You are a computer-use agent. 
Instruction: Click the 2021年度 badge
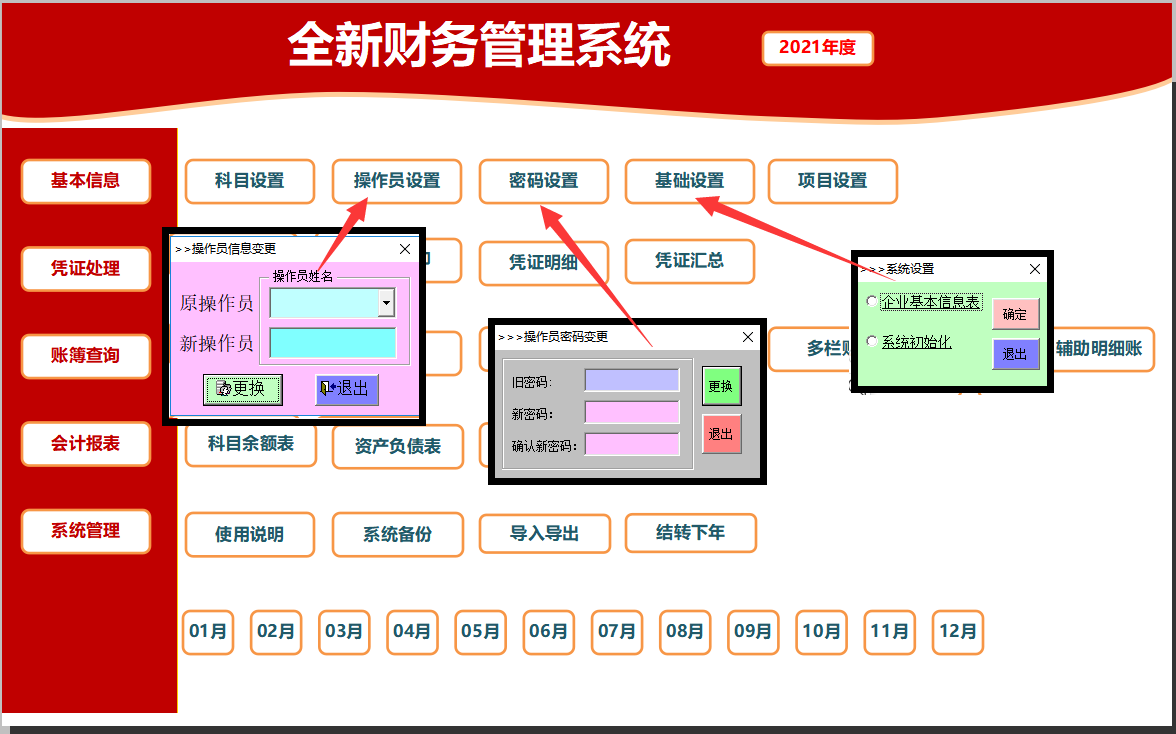[817, 47]
